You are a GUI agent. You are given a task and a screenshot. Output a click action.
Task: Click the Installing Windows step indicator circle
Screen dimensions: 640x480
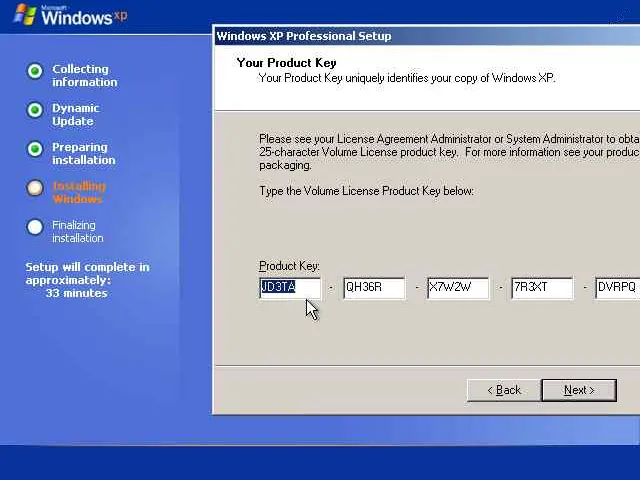pyautogui.click(x=35, y=188)
